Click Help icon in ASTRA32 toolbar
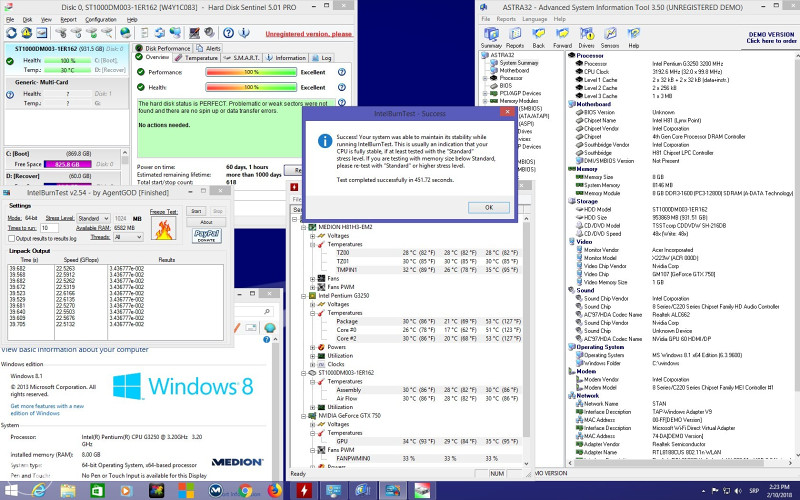 pyautogui.click(x=634, y=37)
